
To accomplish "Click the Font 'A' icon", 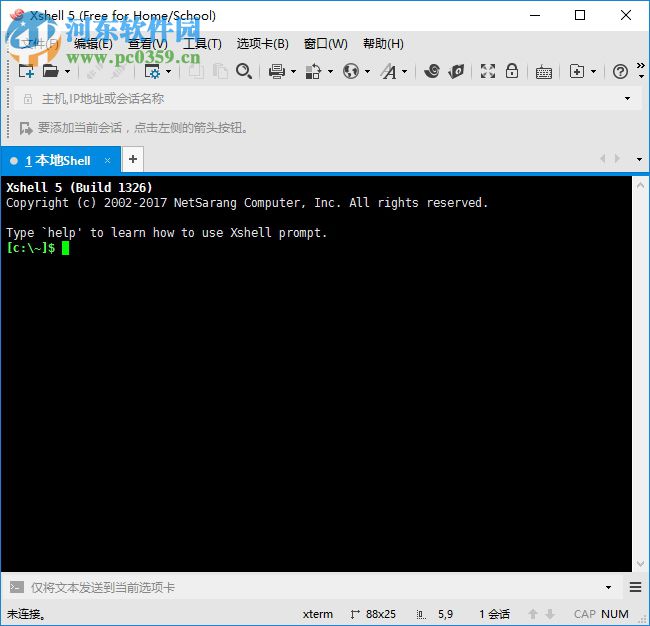I will click(x=388, y=71).
